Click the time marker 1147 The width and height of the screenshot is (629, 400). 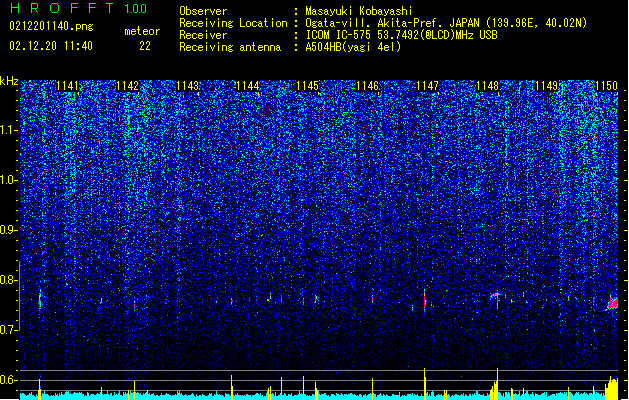pos(428,86)
